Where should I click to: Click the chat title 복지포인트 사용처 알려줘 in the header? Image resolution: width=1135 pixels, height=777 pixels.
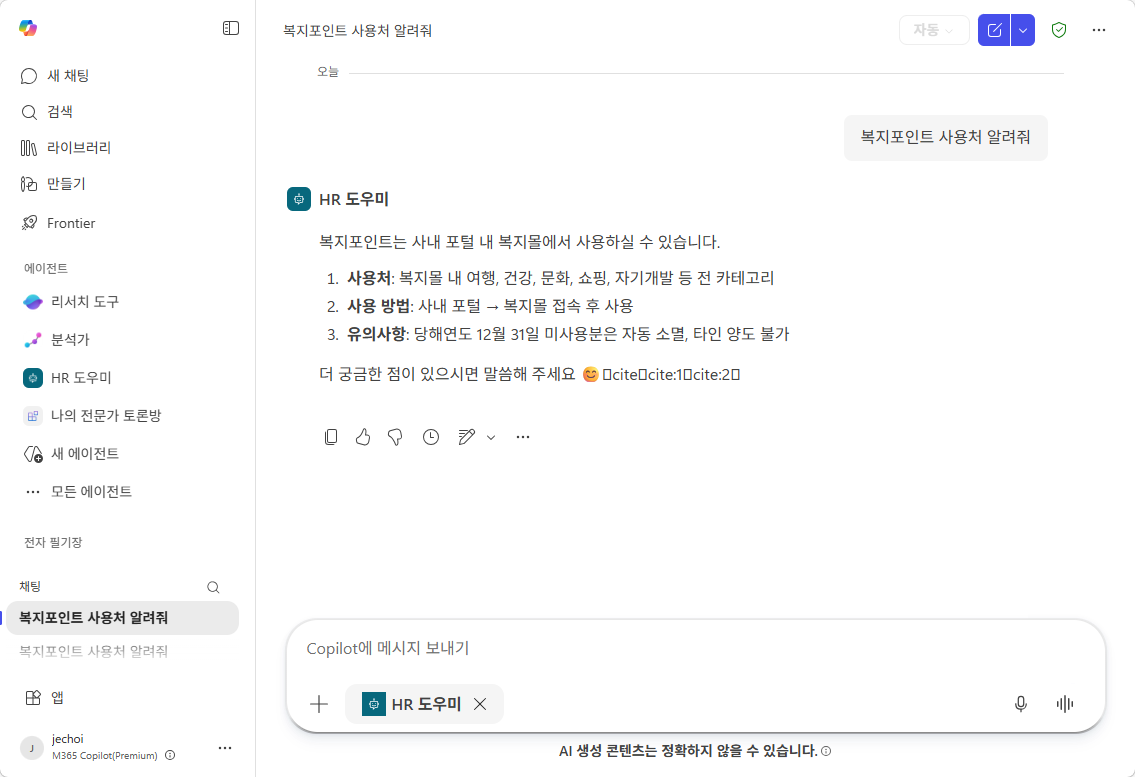pyautogui.click(x=358, y=30)
